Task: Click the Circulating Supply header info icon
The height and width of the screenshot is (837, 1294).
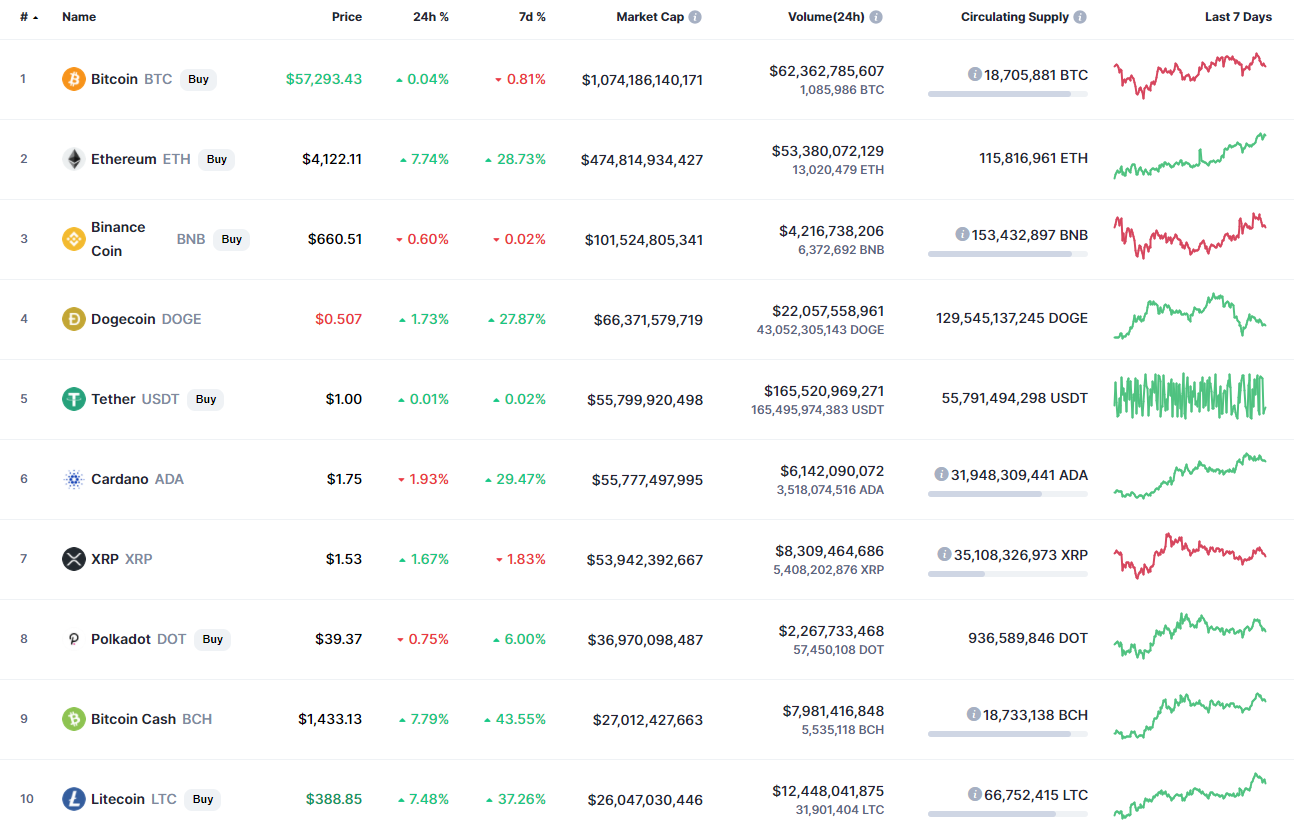Action: [x=1080, y=17]
